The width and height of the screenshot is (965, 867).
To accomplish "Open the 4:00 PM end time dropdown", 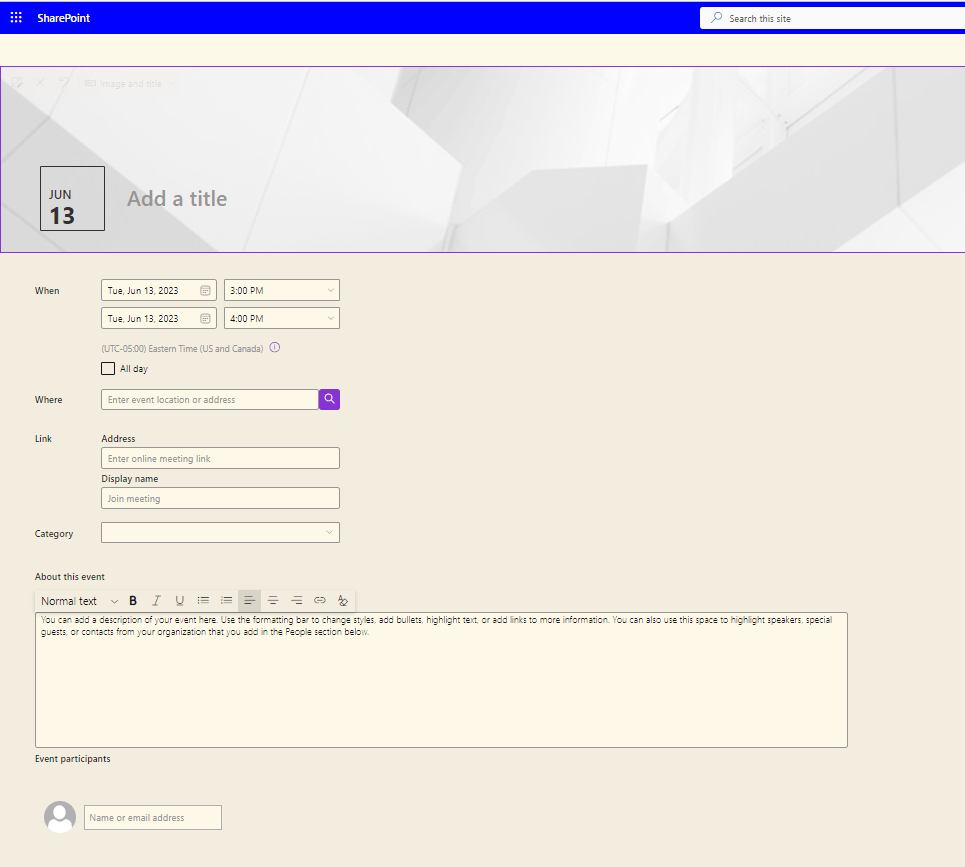I will coord(282,318).
